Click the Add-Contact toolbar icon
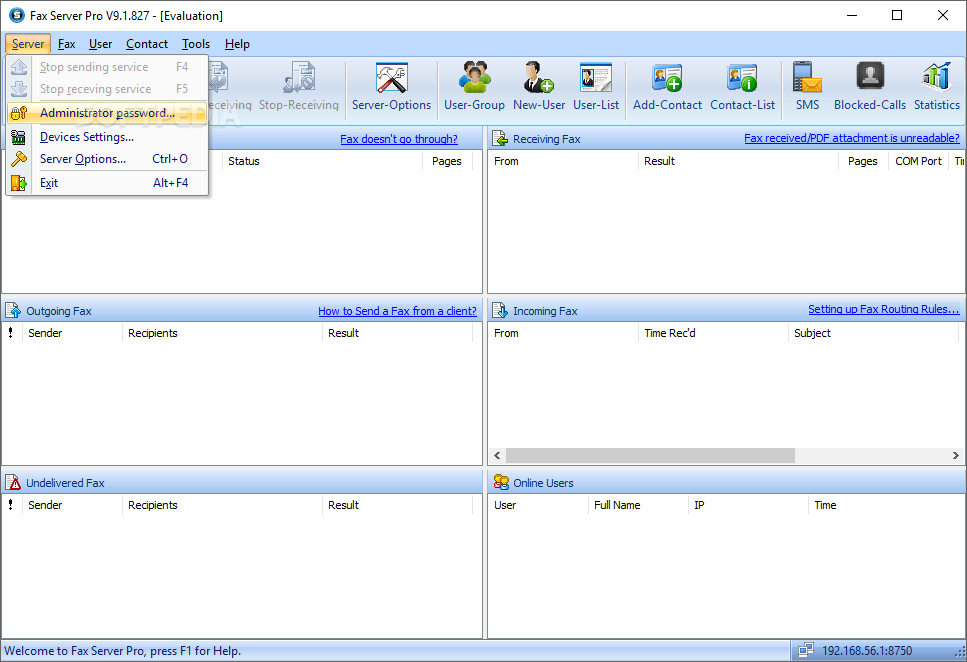 667,78
